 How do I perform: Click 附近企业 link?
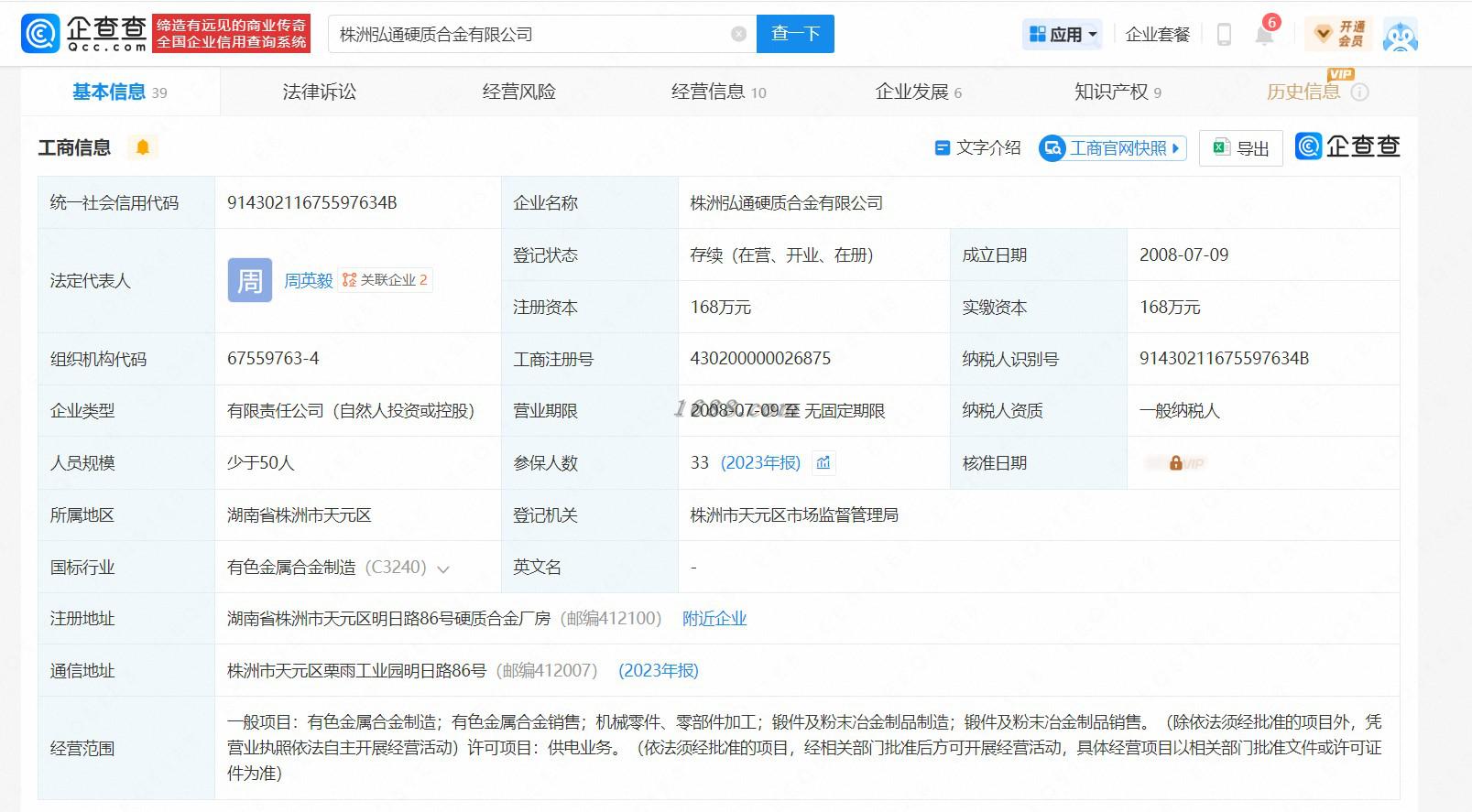point(714,619)
